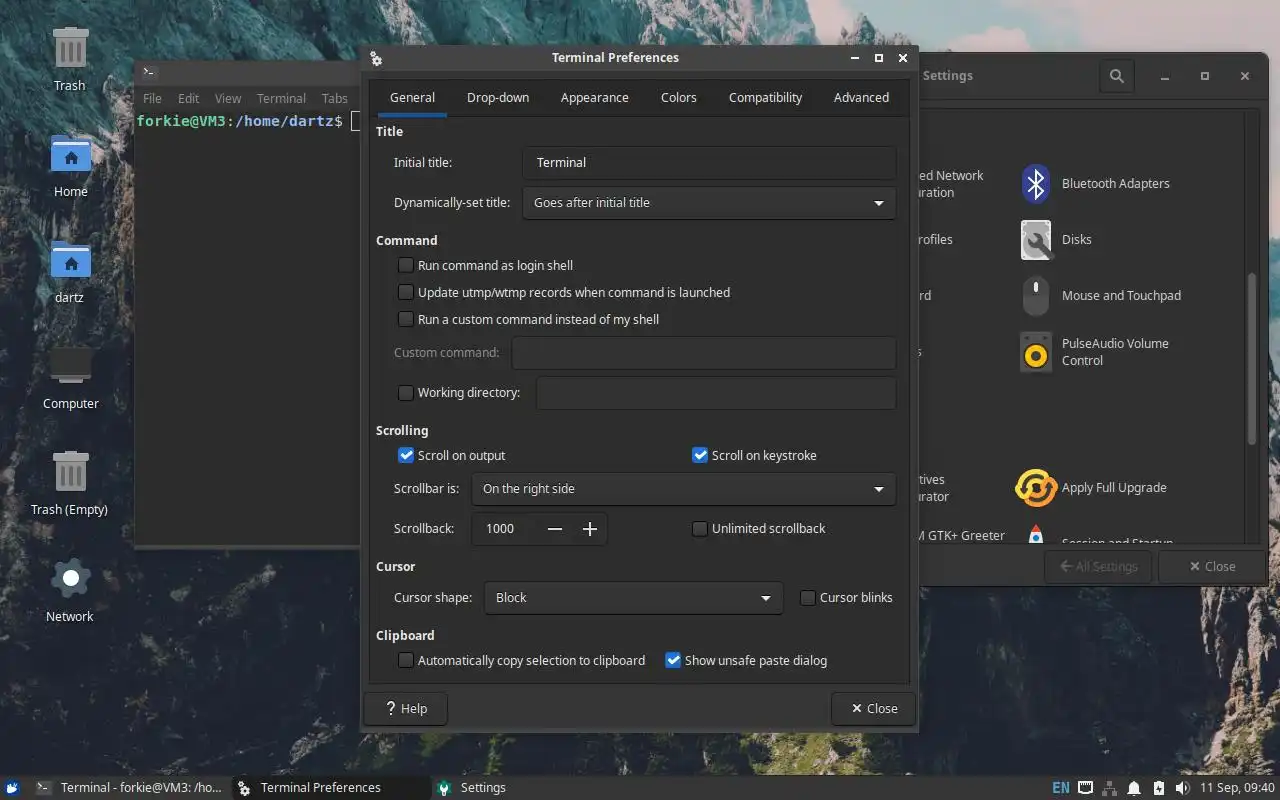
Task: Click the applications menu icon in taskbar
Action: click(x=12, y=788)
